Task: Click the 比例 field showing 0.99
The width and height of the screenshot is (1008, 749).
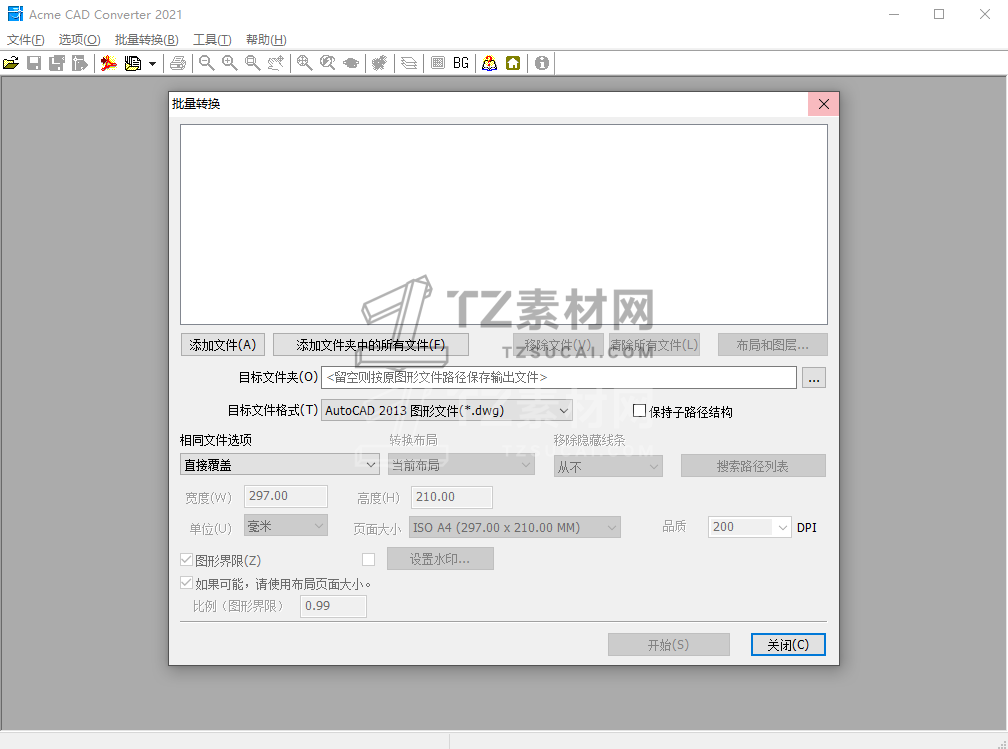Action: click(334, 606)
